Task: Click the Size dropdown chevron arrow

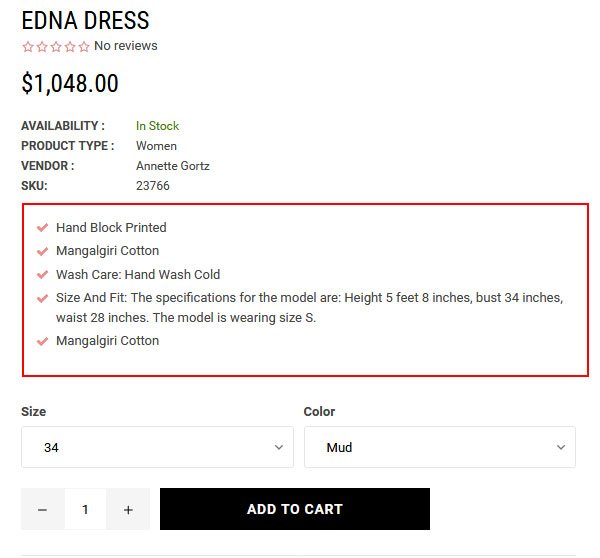Action: tap(279, 447)
